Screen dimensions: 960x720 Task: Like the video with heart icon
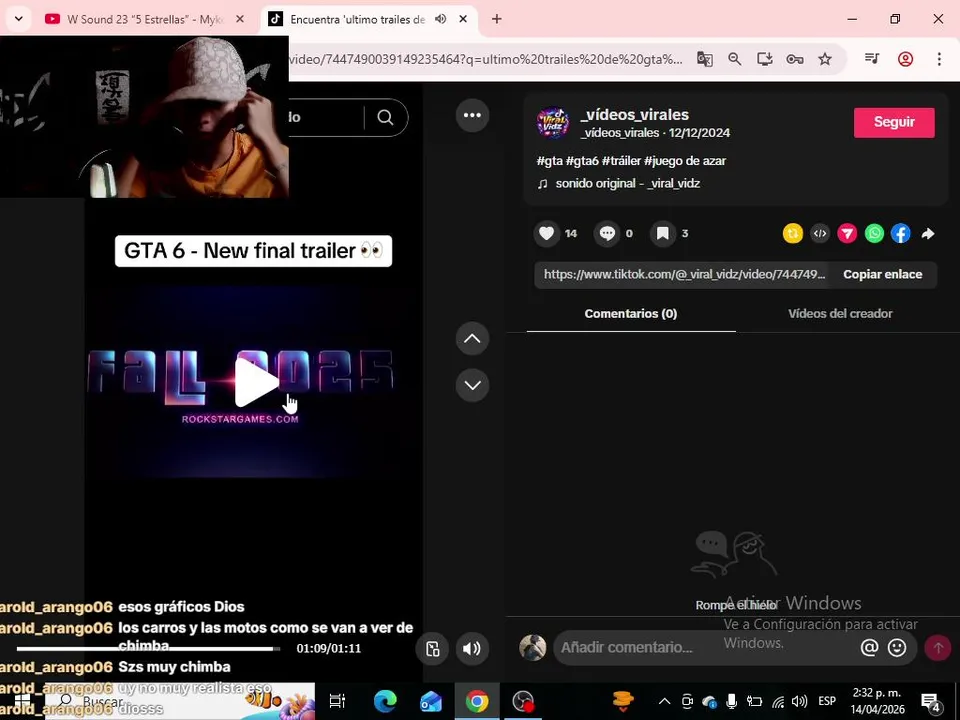coord(546,233)
